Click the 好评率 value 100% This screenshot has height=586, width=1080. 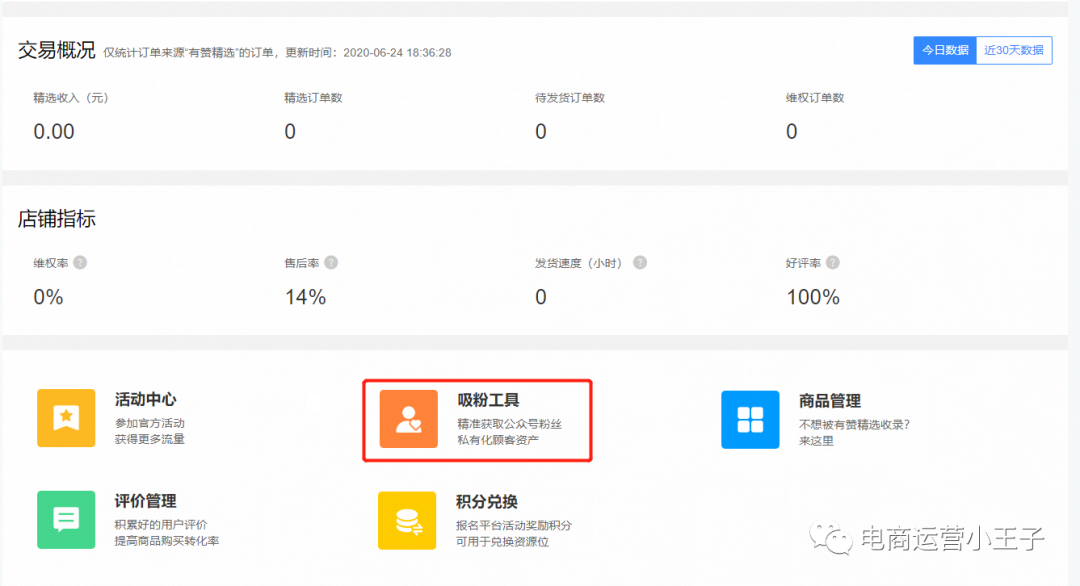813,297
